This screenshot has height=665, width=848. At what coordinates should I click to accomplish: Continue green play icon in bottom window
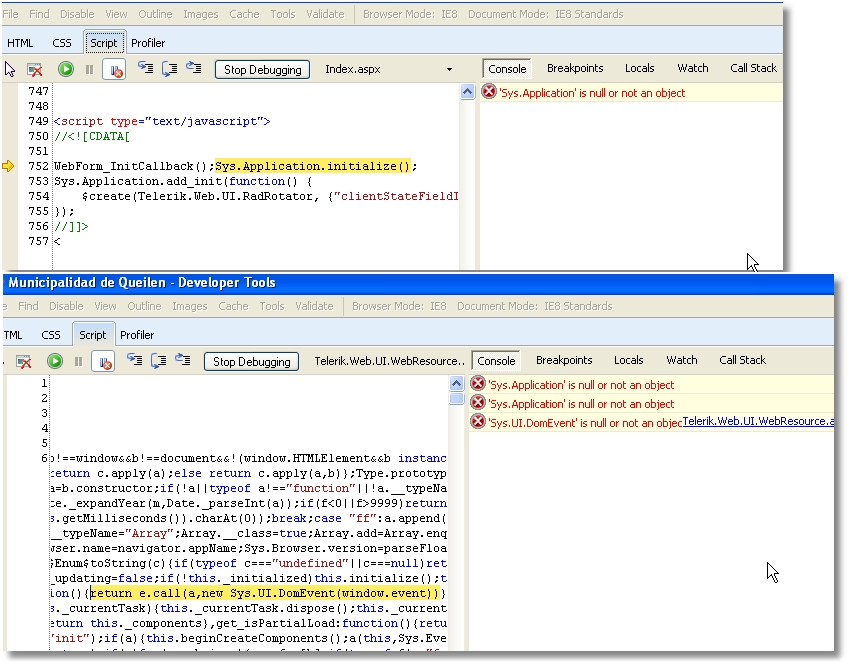click(x=55, y=361)
